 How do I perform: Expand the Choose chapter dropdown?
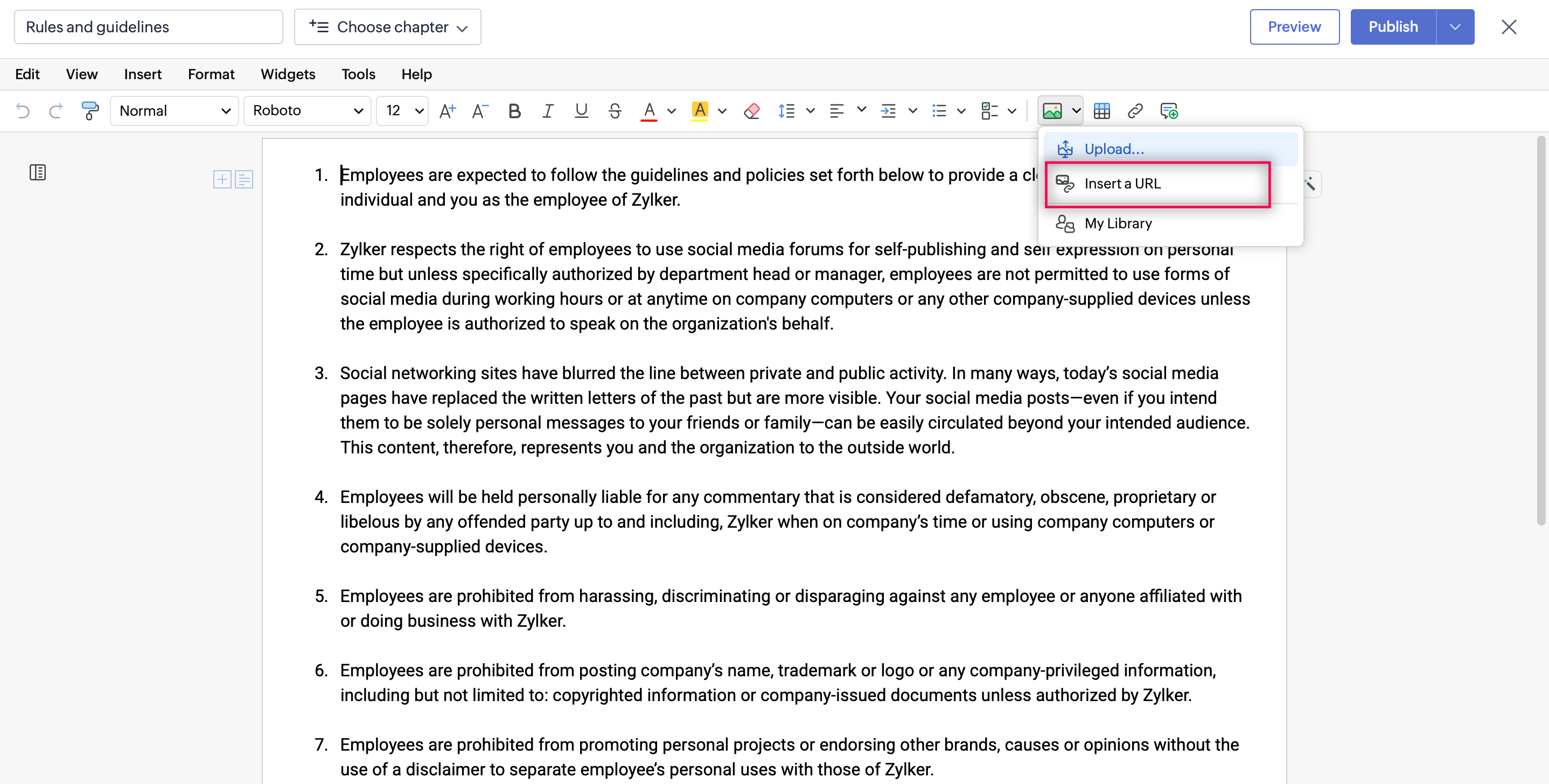click(x=387, y=27)
